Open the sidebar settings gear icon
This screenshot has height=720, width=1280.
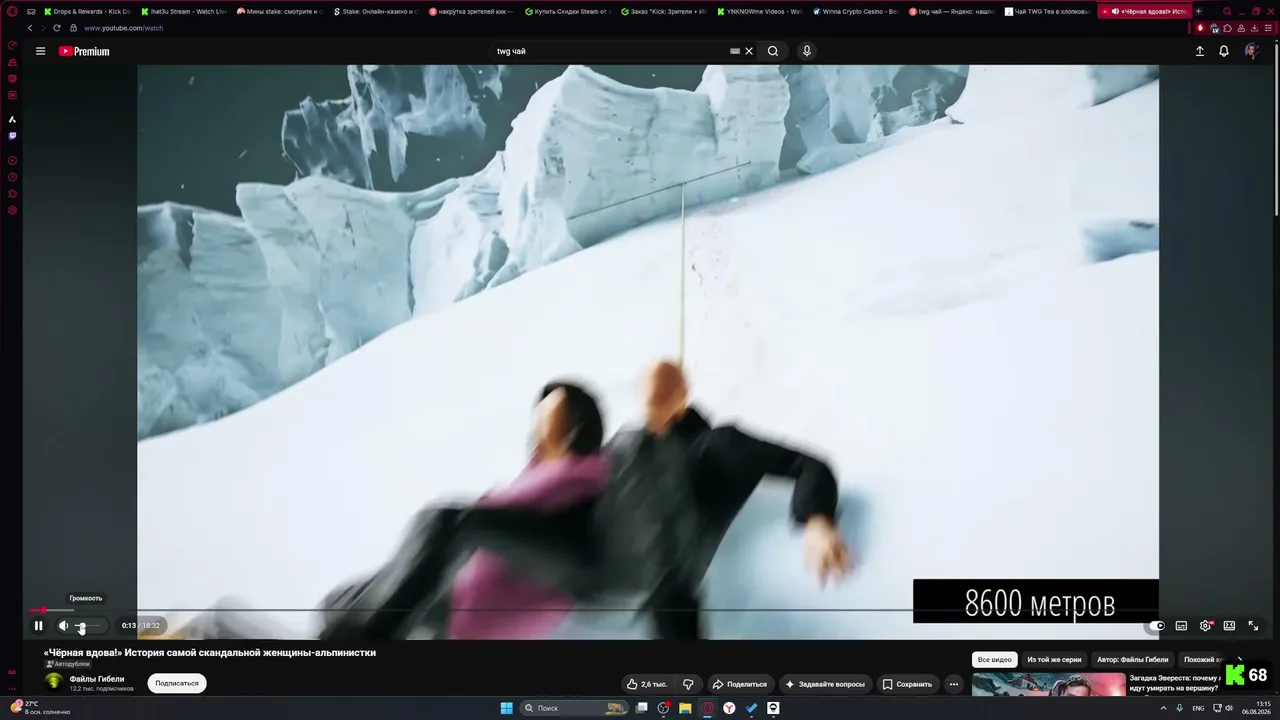(12, 210)
